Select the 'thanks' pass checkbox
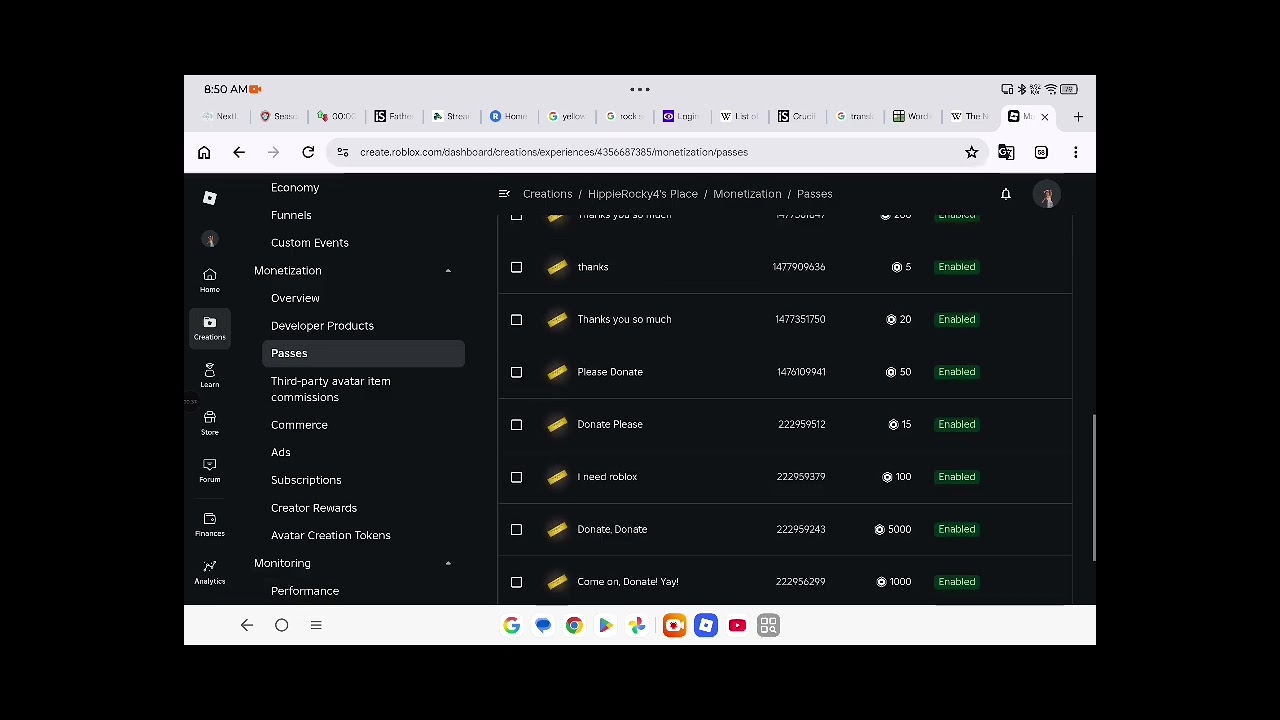Screen dimensions: 1280x720 516,267
